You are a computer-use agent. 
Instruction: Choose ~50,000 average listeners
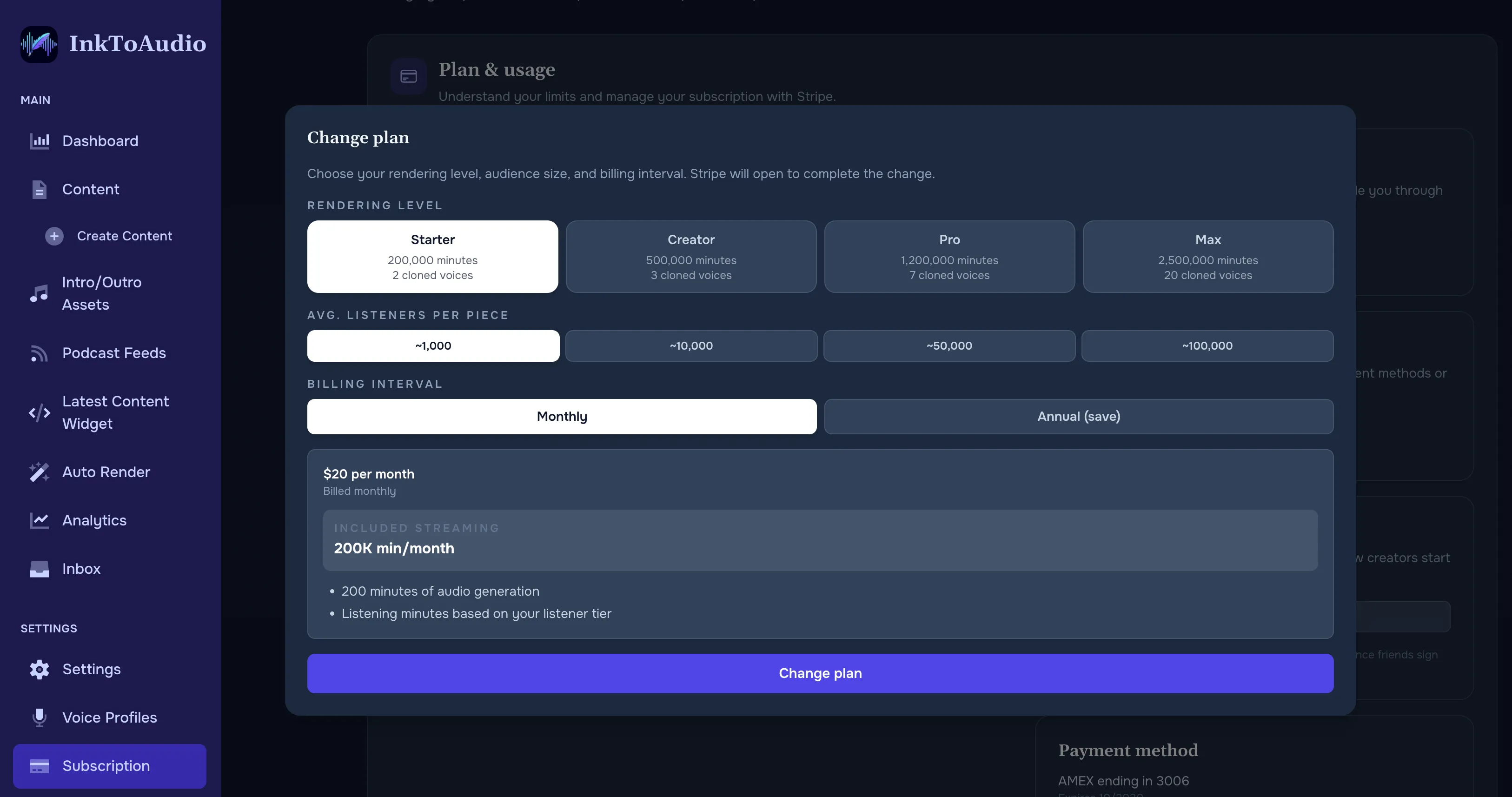(x=949, y=345)
